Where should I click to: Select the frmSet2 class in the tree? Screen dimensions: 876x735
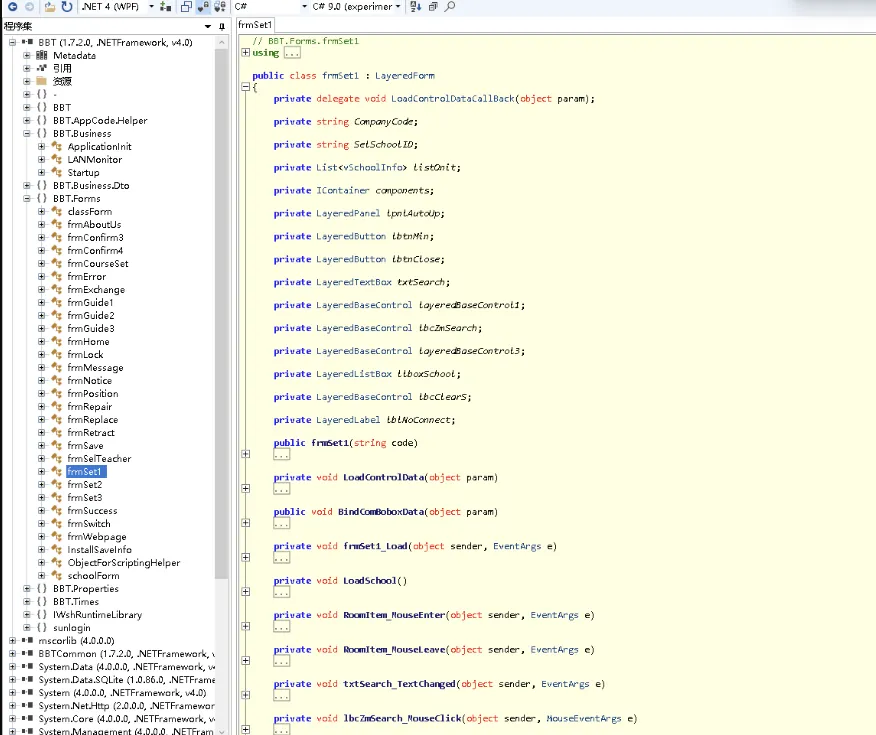click(x=85, y=484)
